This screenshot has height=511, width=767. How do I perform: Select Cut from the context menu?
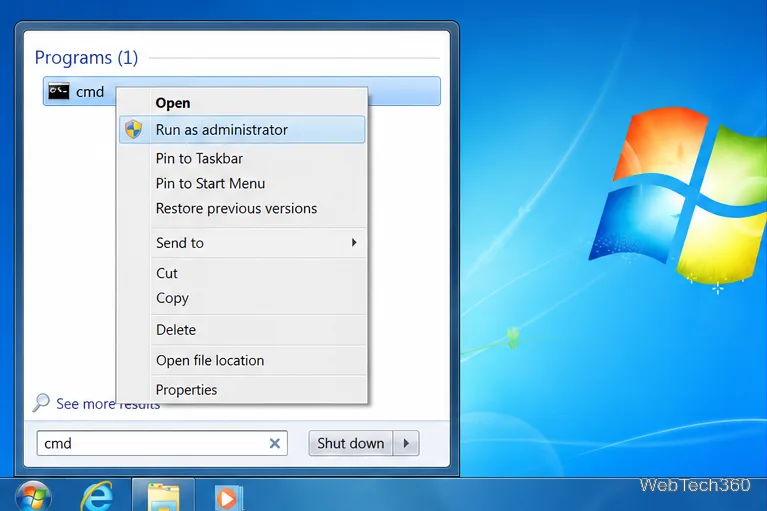(x=242, y=273)
